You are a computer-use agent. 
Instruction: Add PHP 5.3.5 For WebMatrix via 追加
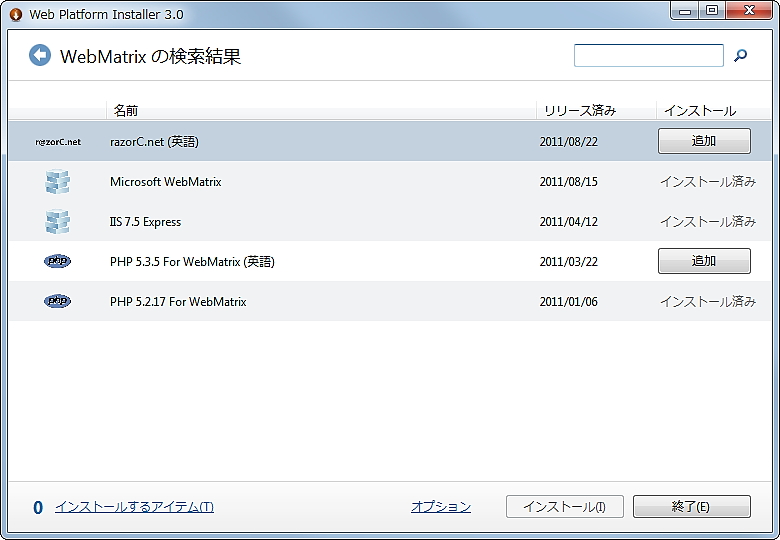click(704, 261)
